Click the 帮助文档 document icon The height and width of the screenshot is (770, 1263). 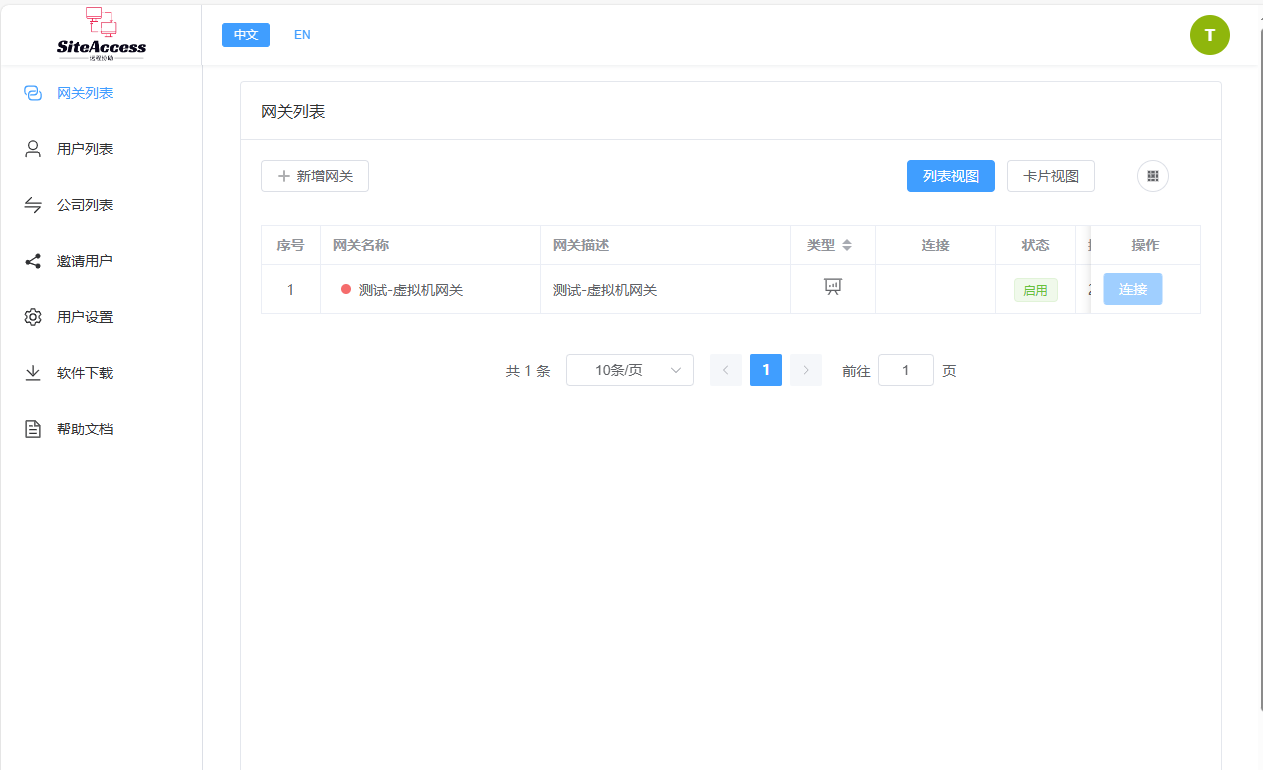coord(33,429)
